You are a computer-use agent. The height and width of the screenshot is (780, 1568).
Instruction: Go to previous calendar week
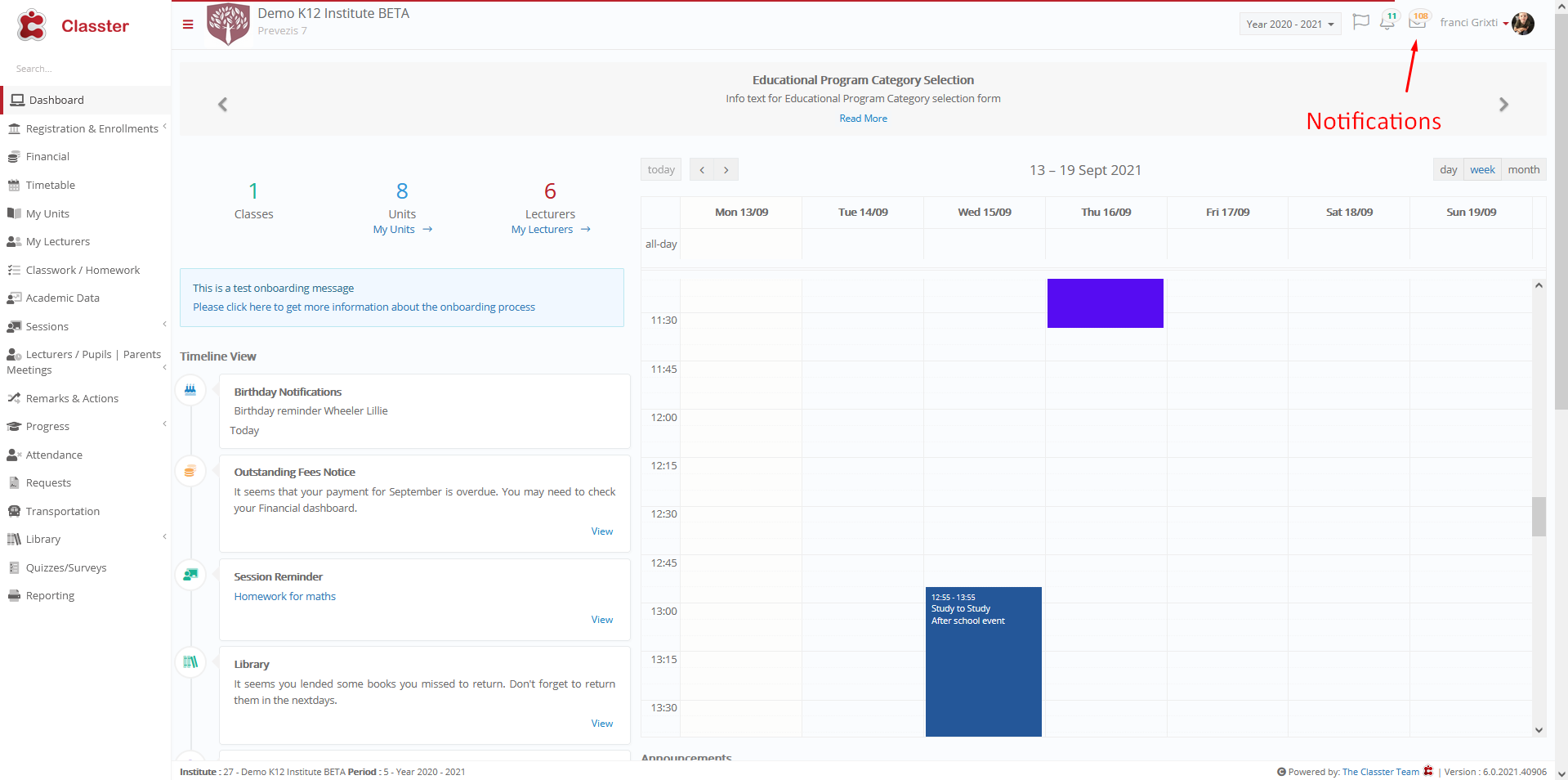coord(702,170)
